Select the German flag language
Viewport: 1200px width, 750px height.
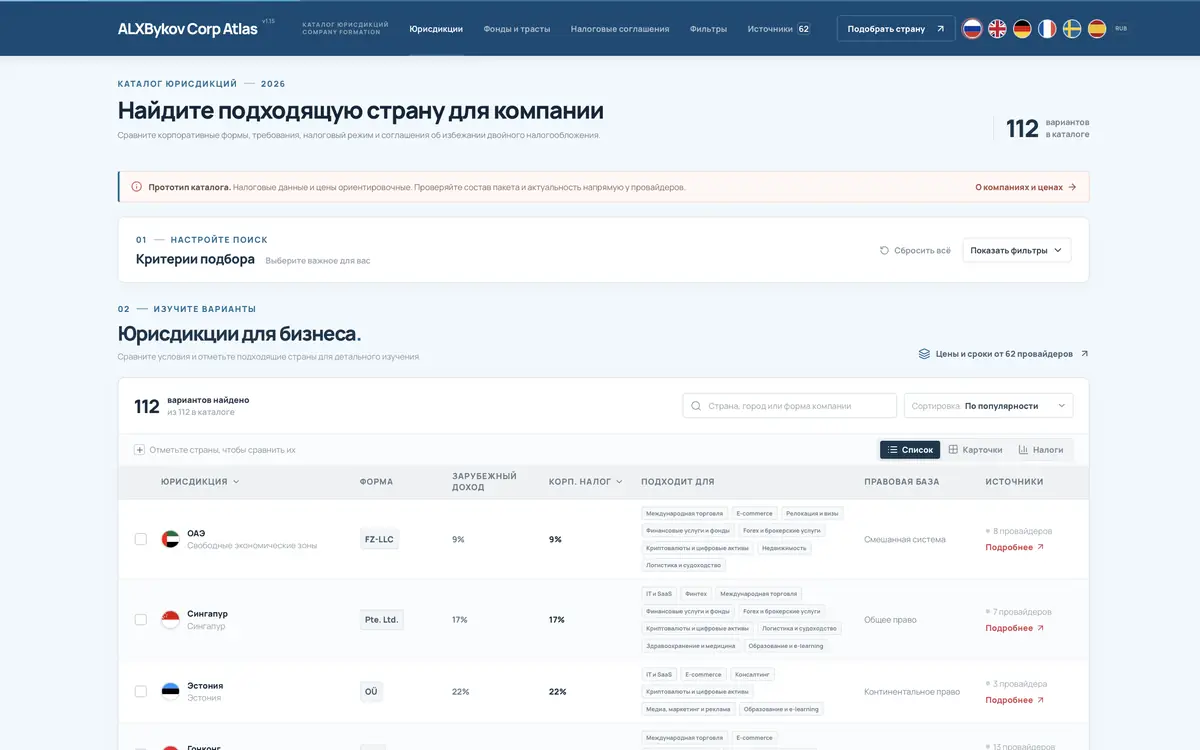point(1022,29)
